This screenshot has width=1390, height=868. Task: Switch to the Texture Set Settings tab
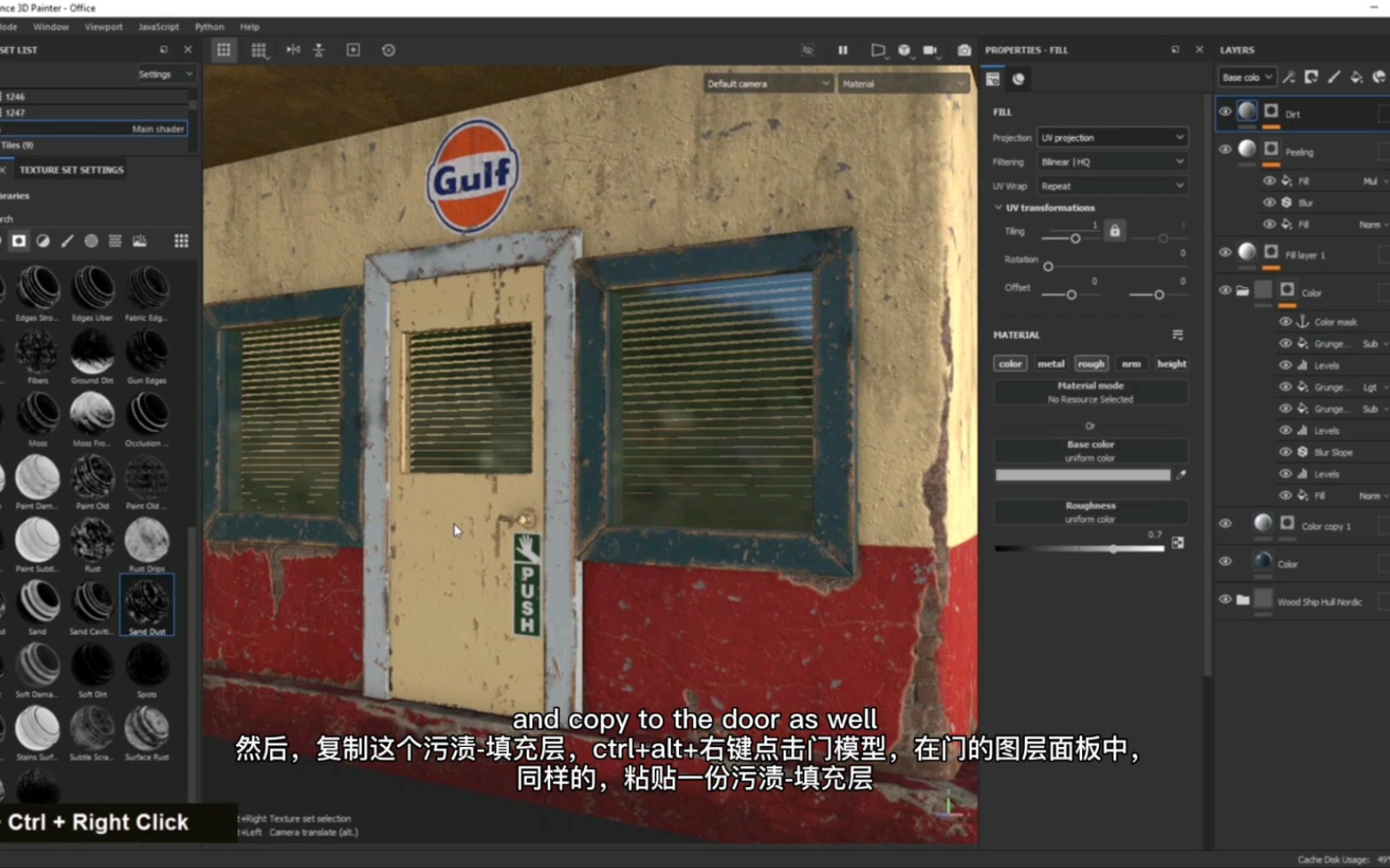pyautogui.click(x=72, y=170)
